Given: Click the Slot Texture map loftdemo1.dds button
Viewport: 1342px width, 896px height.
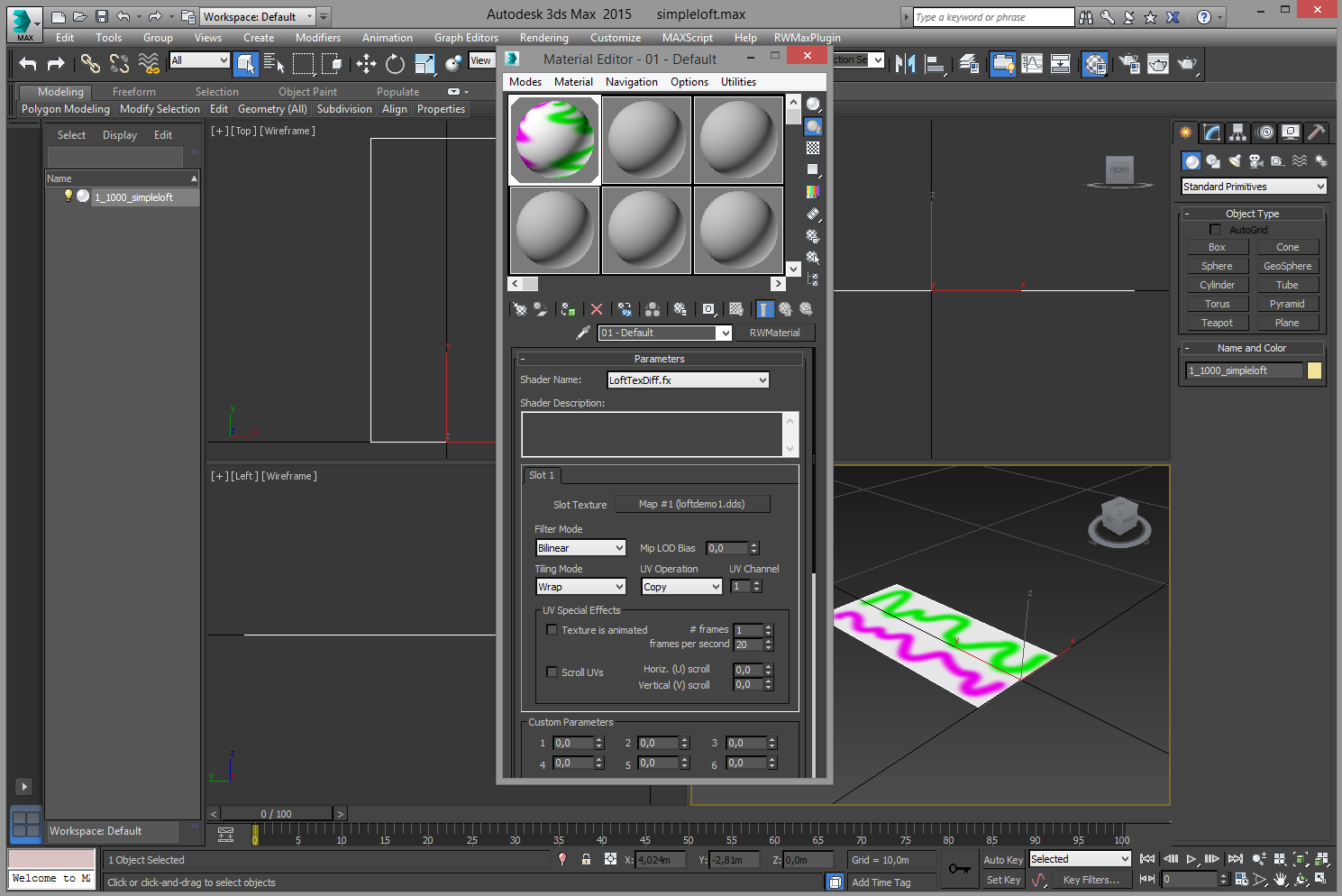Looking at the screenshot, I should coord(691,504).
